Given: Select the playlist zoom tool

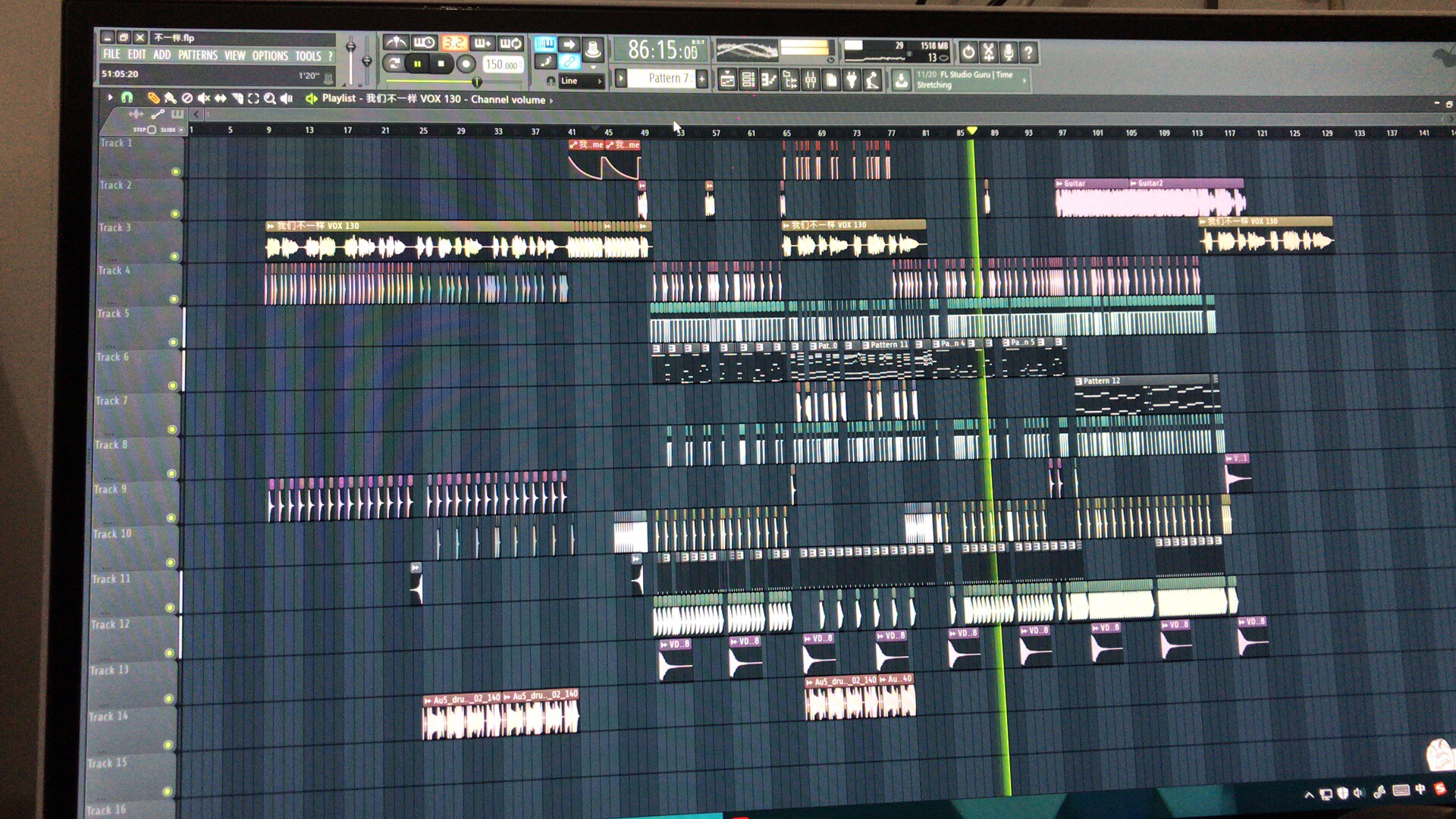Looking at the screenshot, I should [x=269, y=99].
